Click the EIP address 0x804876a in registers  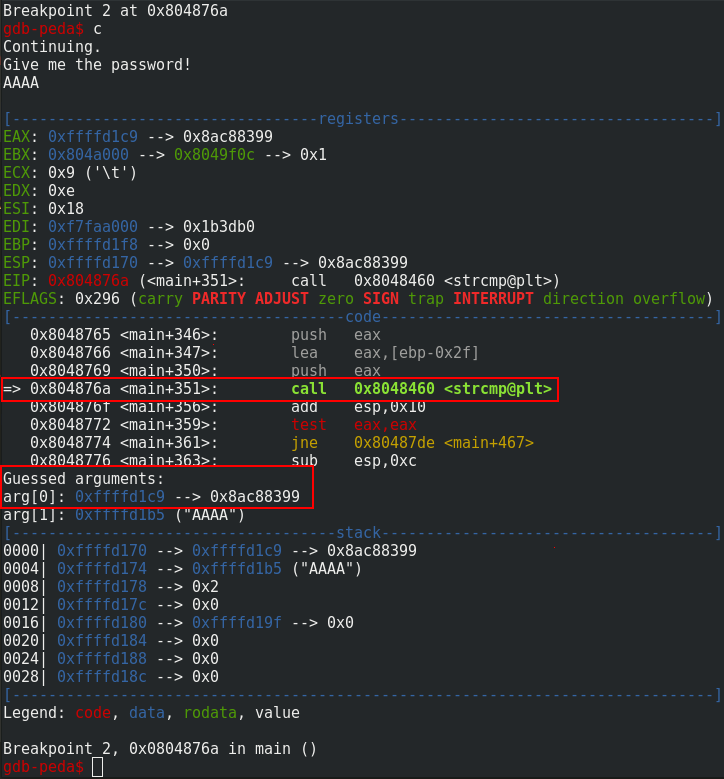[x=88, y=281]
